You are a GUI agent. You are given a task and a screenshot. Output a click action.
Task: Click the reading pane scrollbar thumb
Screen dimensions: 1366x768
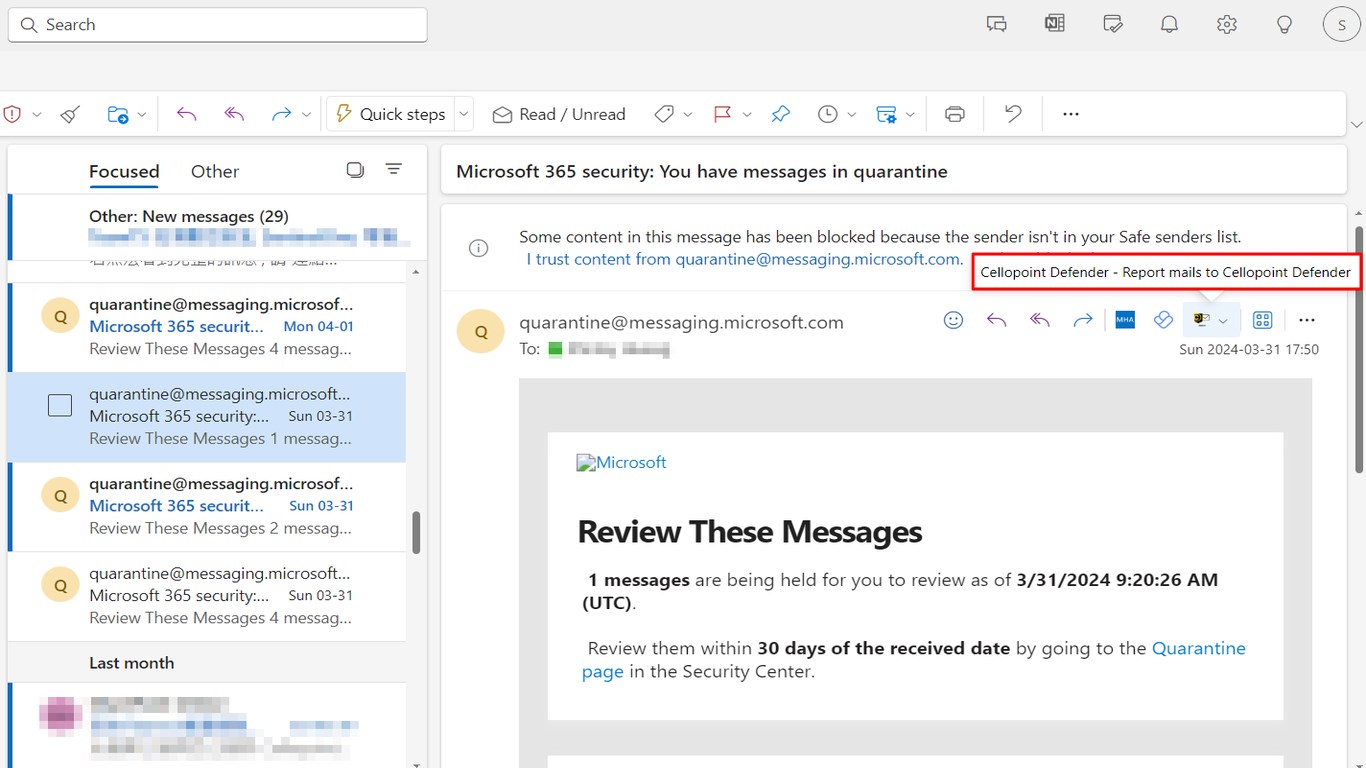pyautogui.click(x=1359, y=350)
